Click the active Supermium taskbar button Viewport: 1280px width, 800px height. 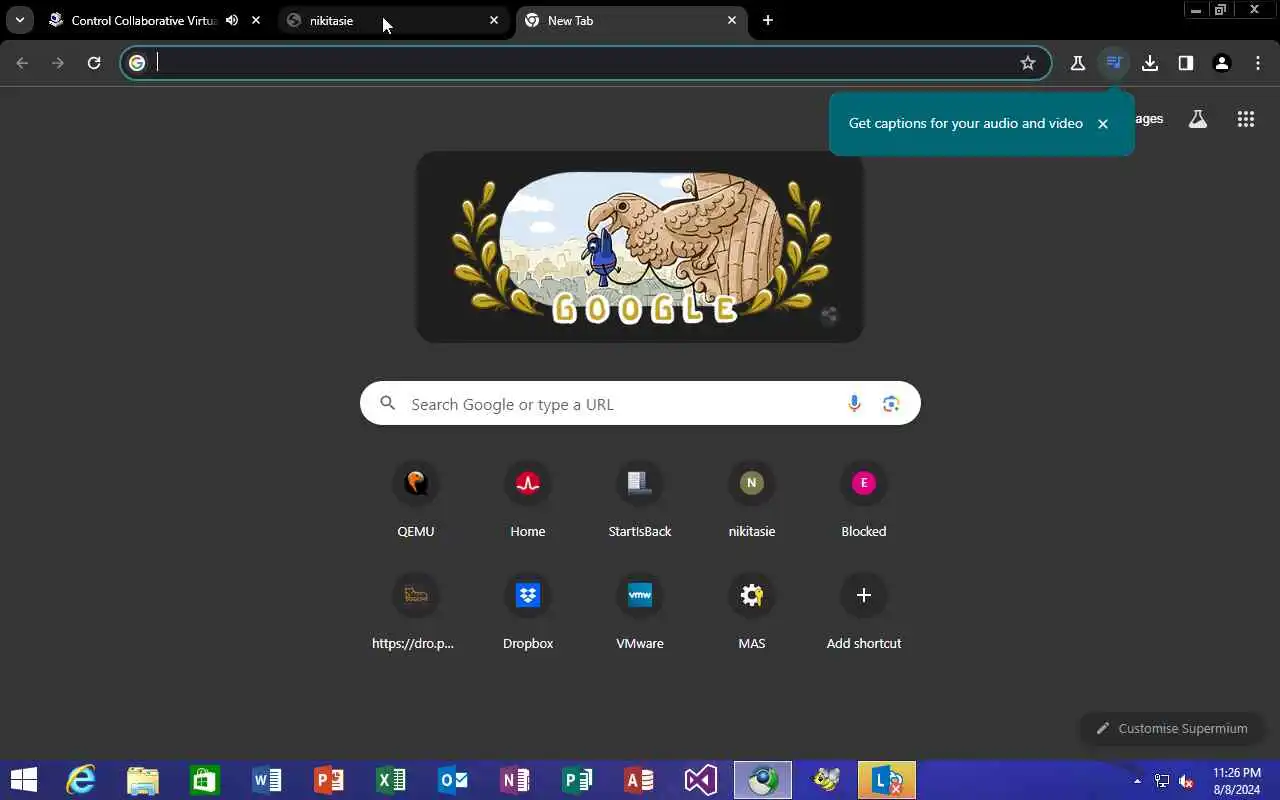[763, 780]
